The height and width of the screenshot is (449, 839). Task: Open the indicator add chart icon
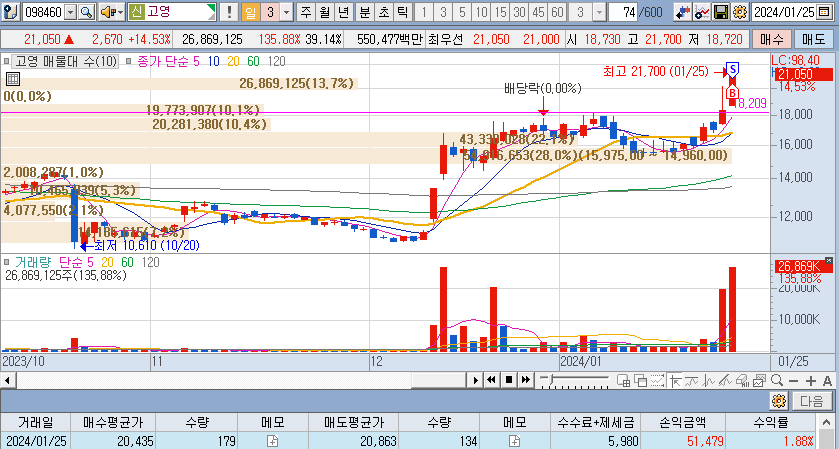[x=701, y=12]
